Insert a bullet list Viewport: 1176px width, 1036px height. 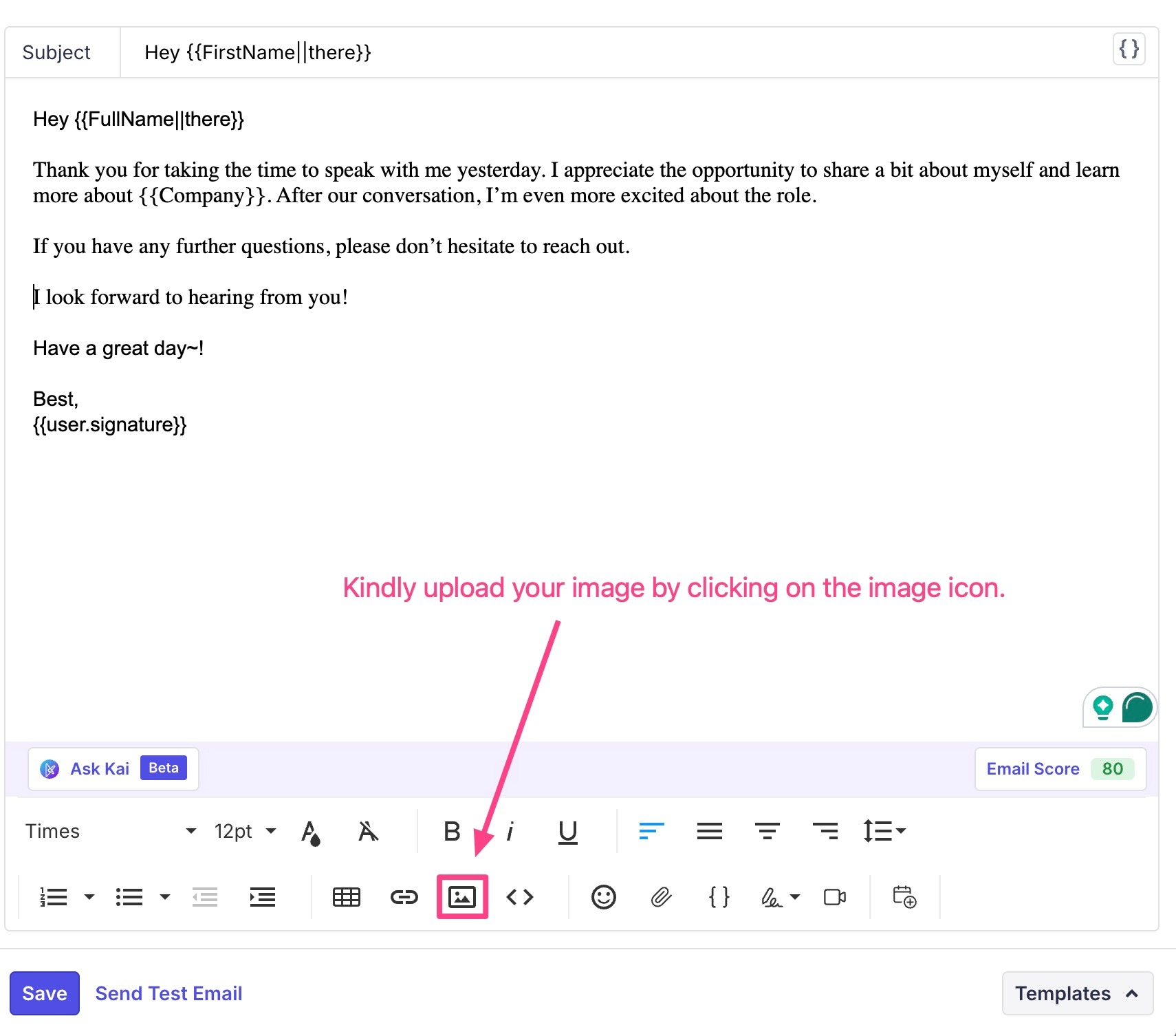tap(129, 897)
